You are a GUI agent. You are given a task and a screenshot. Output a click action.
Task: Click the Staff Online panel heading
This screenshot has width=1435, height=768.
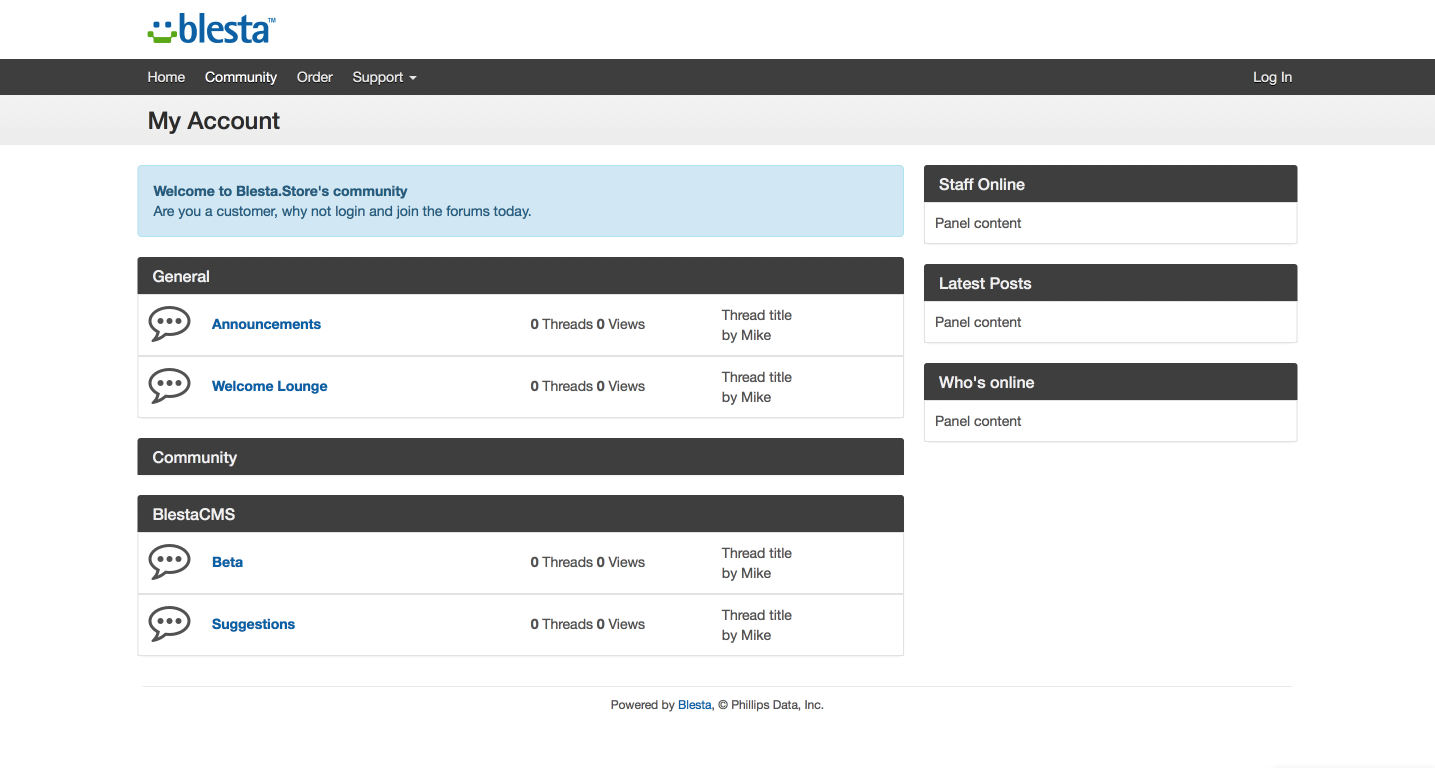click(x=1110, y=184)
